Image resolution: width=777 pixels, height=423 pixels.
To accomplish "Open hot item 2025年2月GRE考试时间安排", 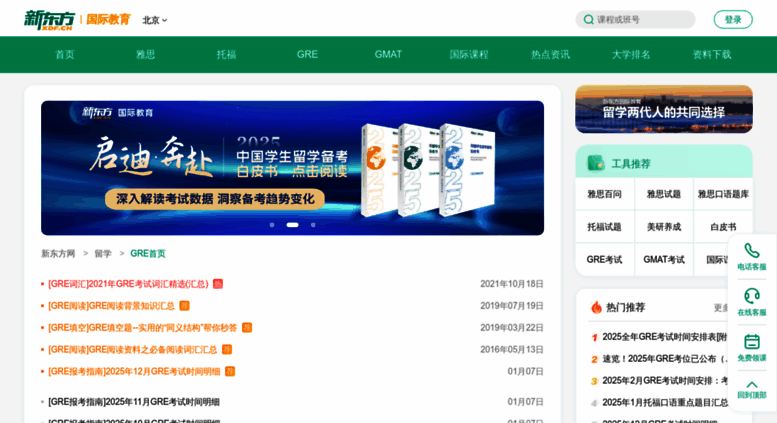I will coord(665,380).
